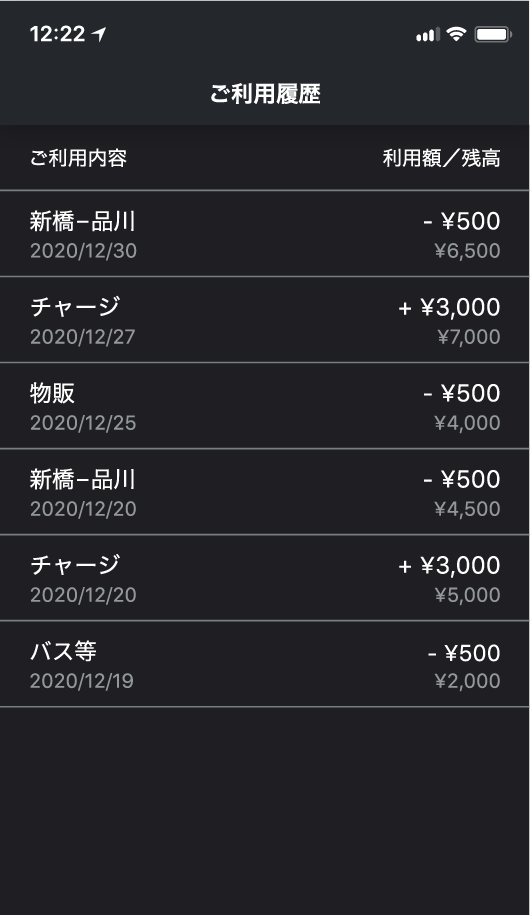Tap the ¥6,500 balance amount

coord(468,251)
